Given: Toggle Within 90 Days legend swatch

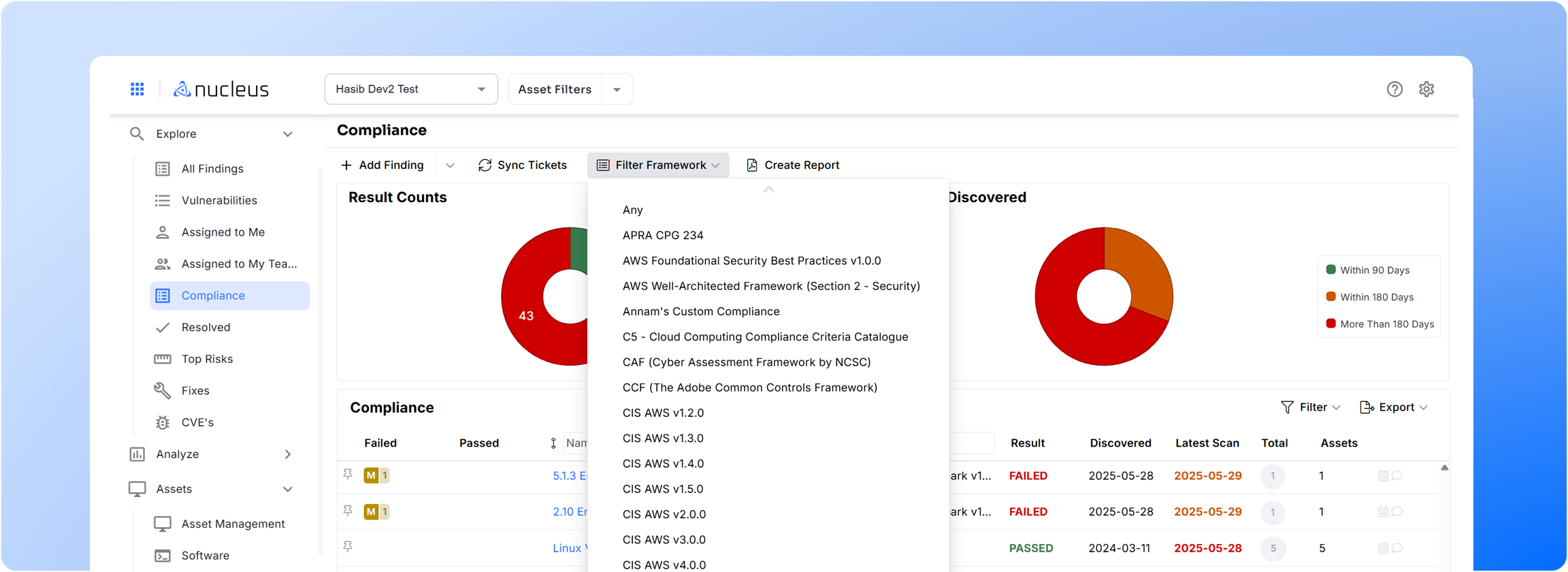Looking at the screenshot, I should tap(1331, 270).
